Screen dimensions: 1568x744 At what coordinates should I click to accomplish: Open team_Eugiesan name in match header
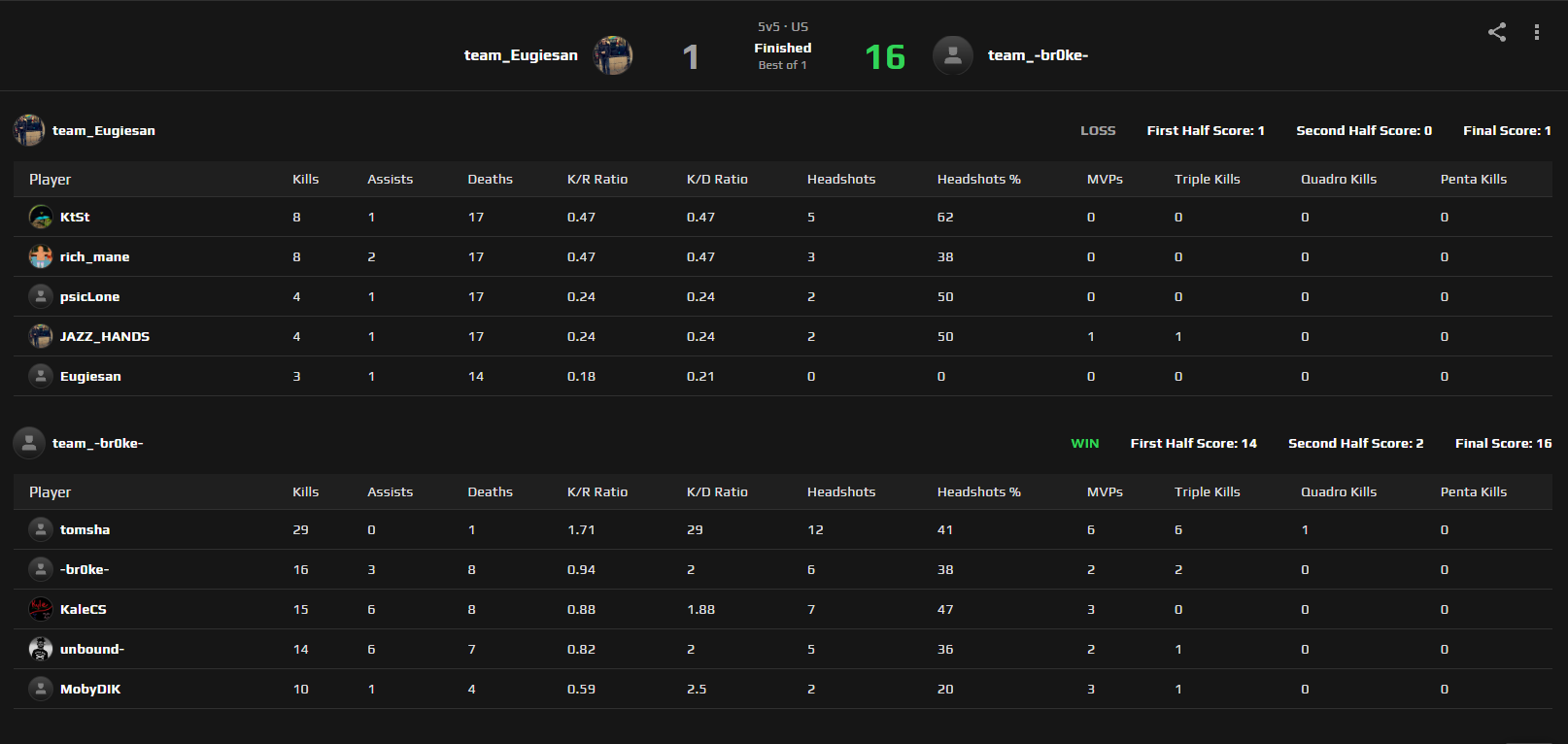pyautogui.click(x=521, y=55)
